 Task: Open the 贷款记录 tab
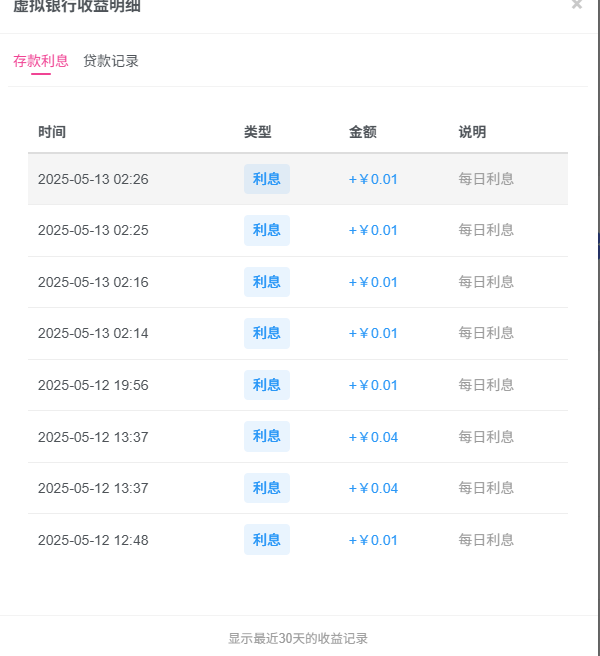click(x=111, y=61)
